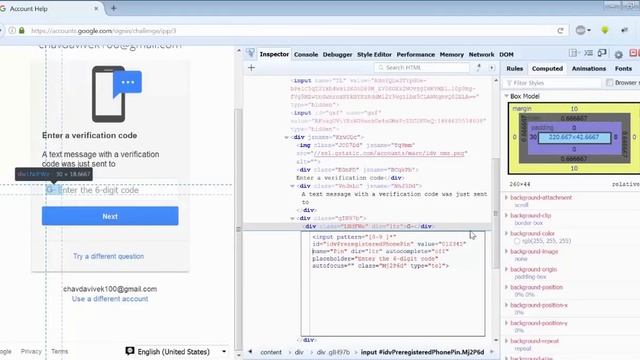The image size is (640, 360).
Task: Open the Performance tab
Action: 416,54
